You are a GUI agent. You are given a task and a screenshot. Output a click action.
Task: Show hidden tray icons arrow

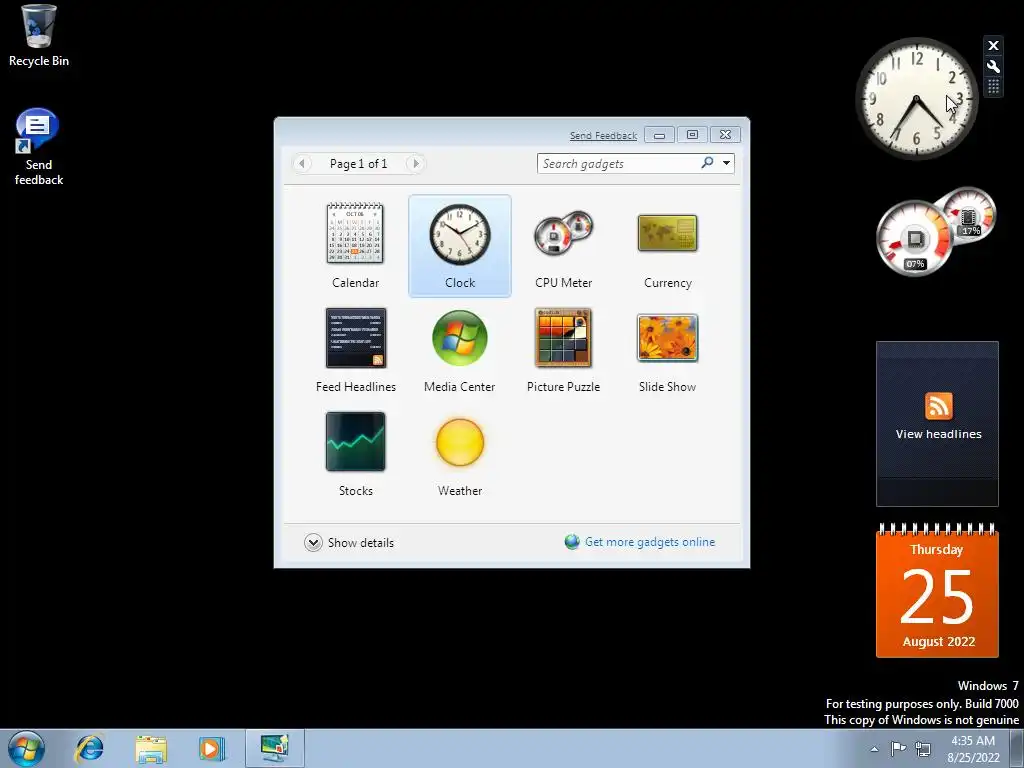[x=874, y=749]
